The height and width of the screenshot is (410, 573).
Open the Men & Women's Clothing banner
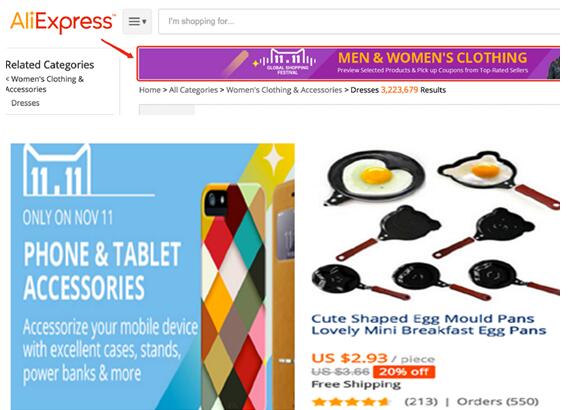[x=348, y=63]
